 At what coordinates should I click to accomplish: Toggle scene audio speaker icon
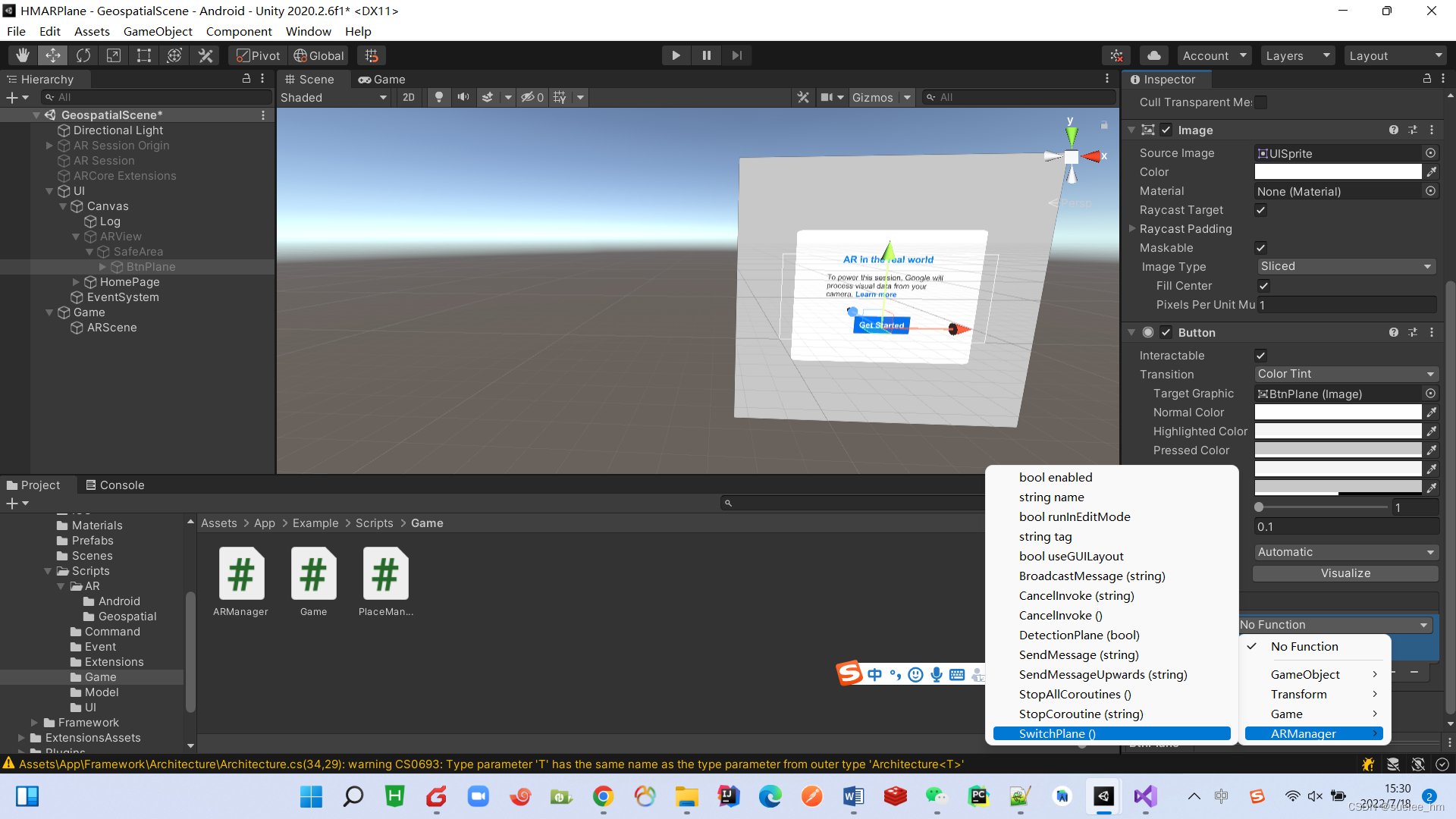(x=463, y=97)
